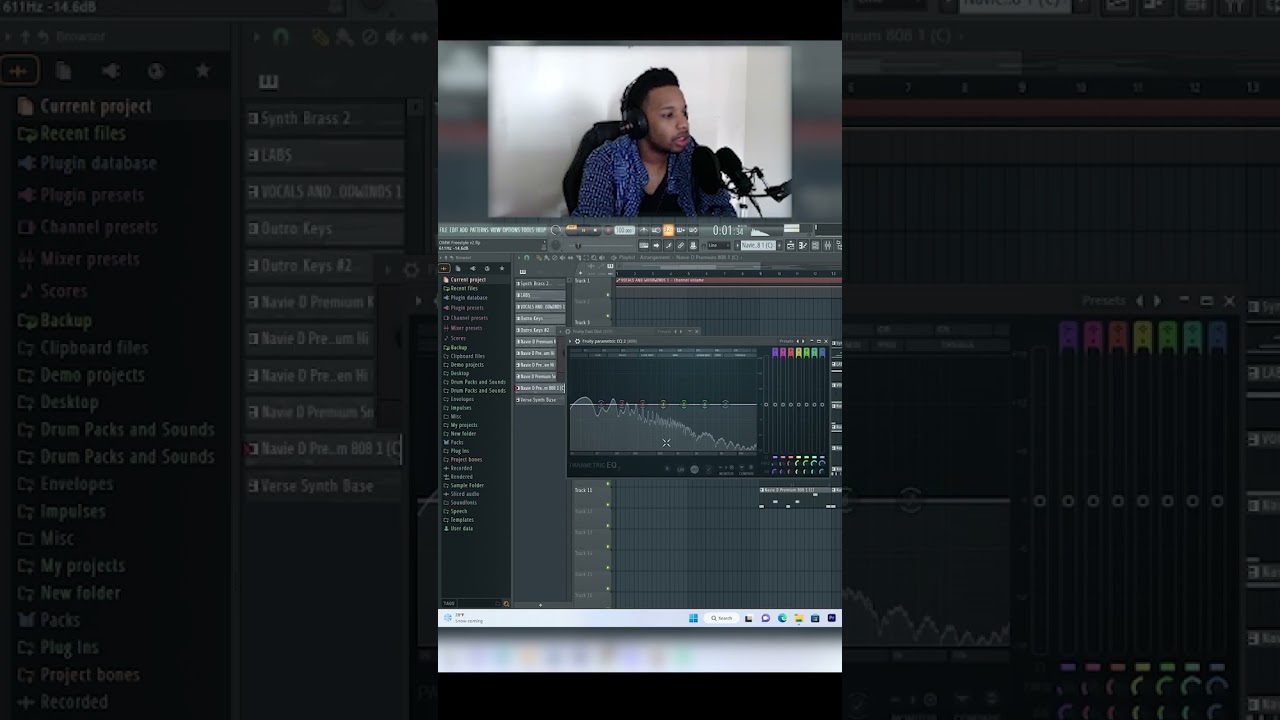Select the Synth Brass 2 pattern

pos(540,284)
